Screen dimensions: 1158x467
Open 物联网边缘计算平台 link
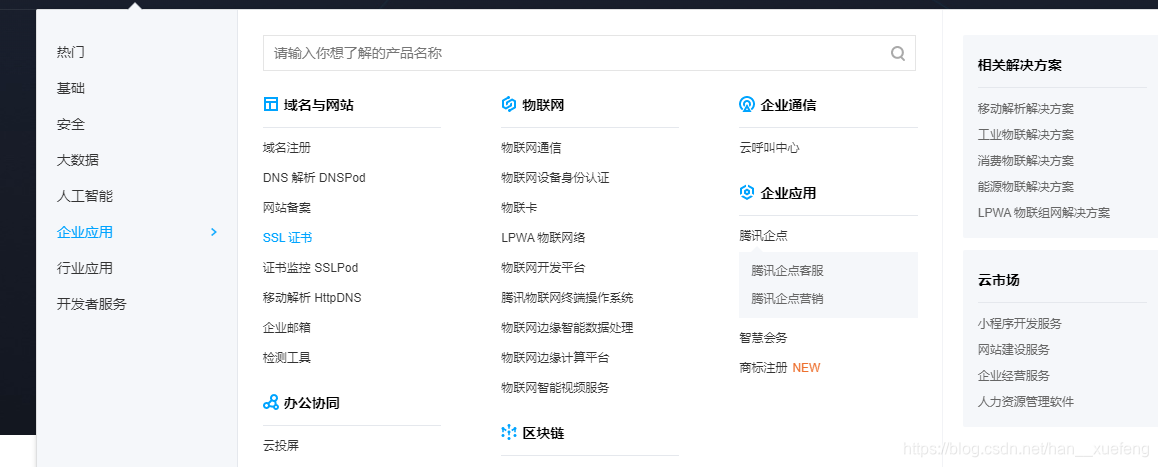pyautogui.click(x=555, y=358)
